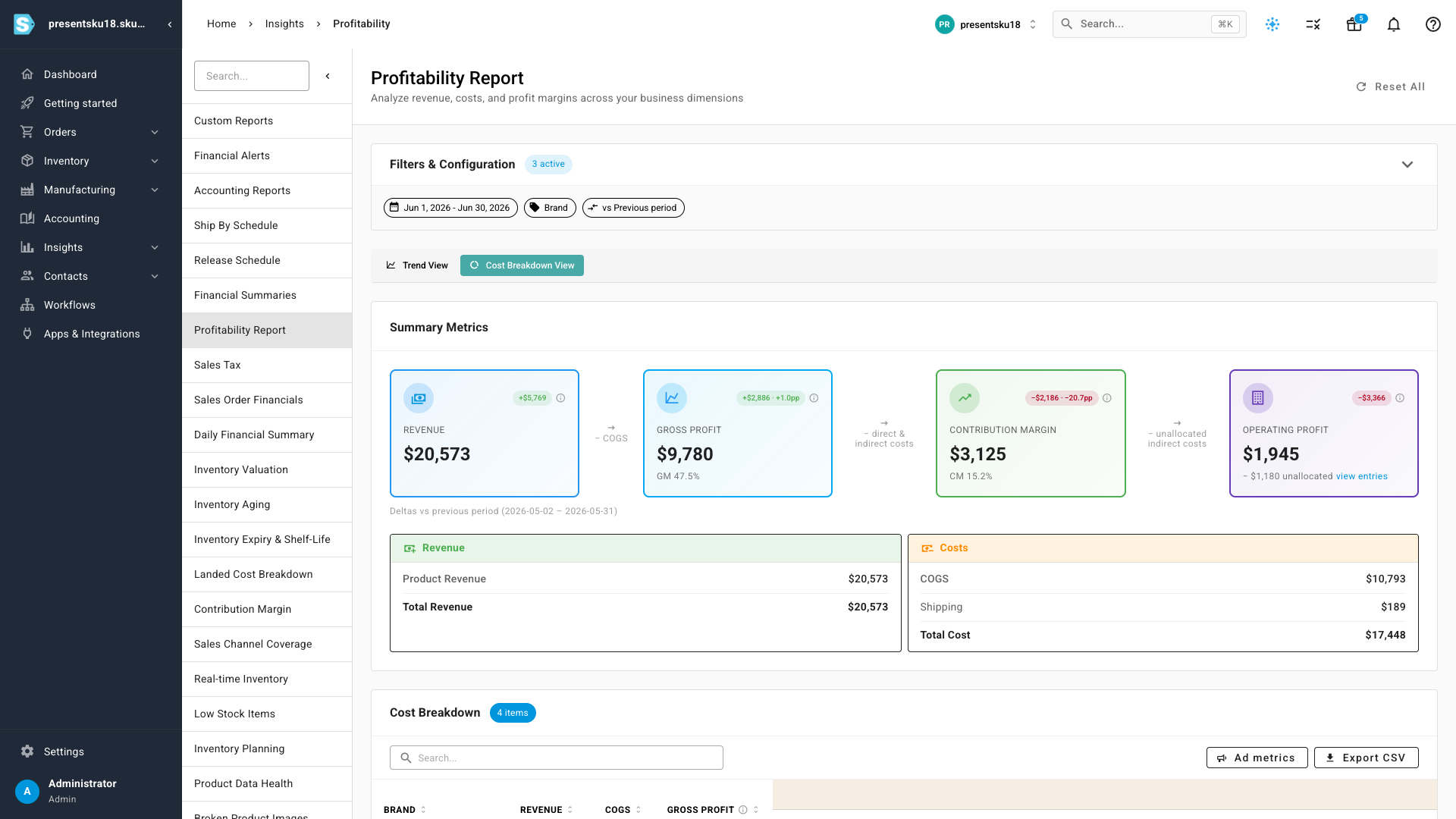Open Contribution Margin report
The height and width of the screenshot is (819, 1456).
[267, 609]
